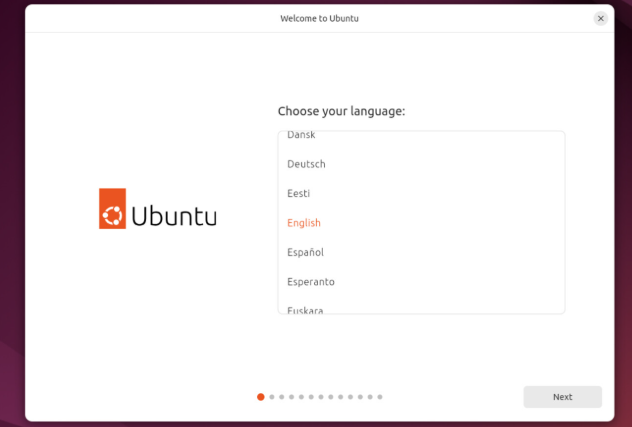Click the second-to-last page indicator dot
The height and width of the screenshot is (427, 632).
pos(370,397)
